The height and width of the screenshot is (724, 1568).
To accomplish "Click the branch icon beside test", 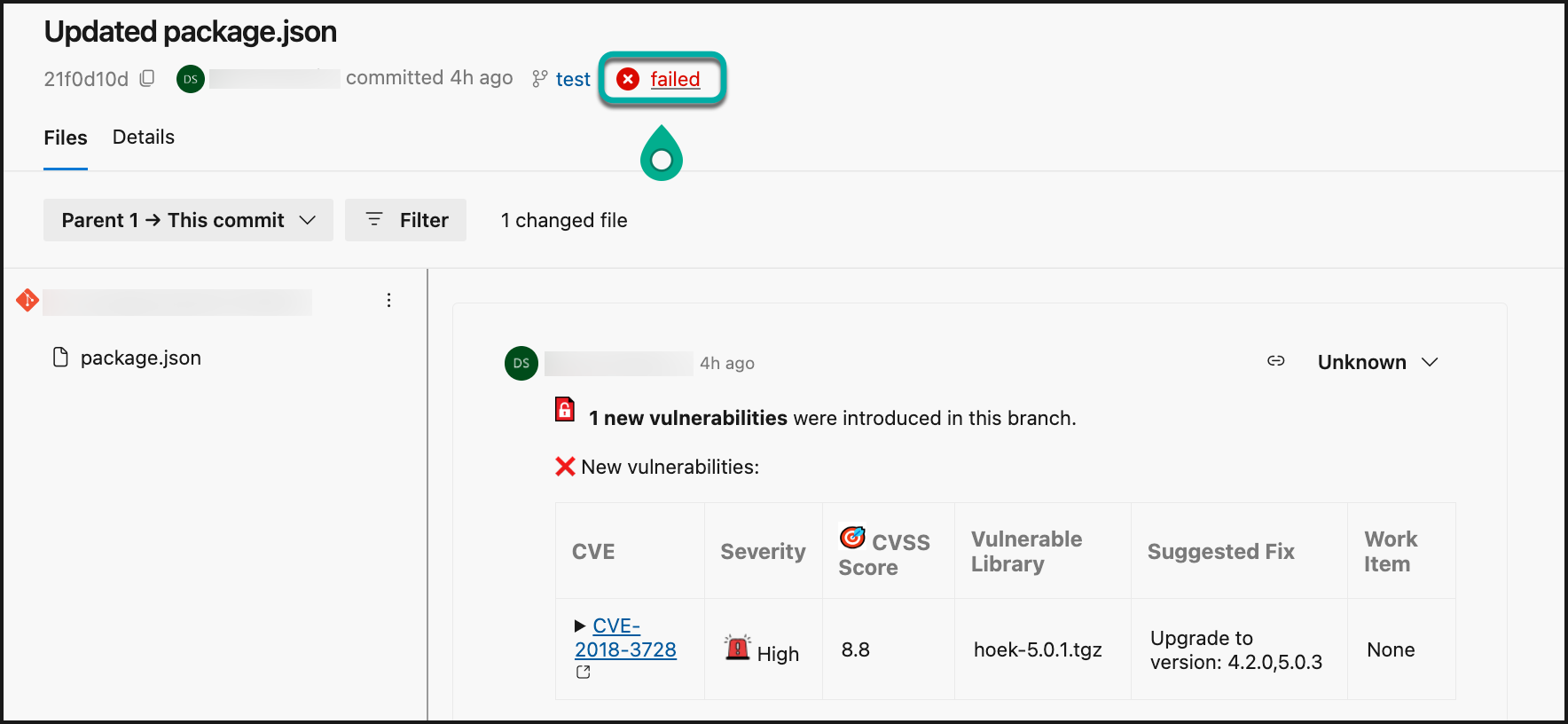I will (x=539, y=79).
